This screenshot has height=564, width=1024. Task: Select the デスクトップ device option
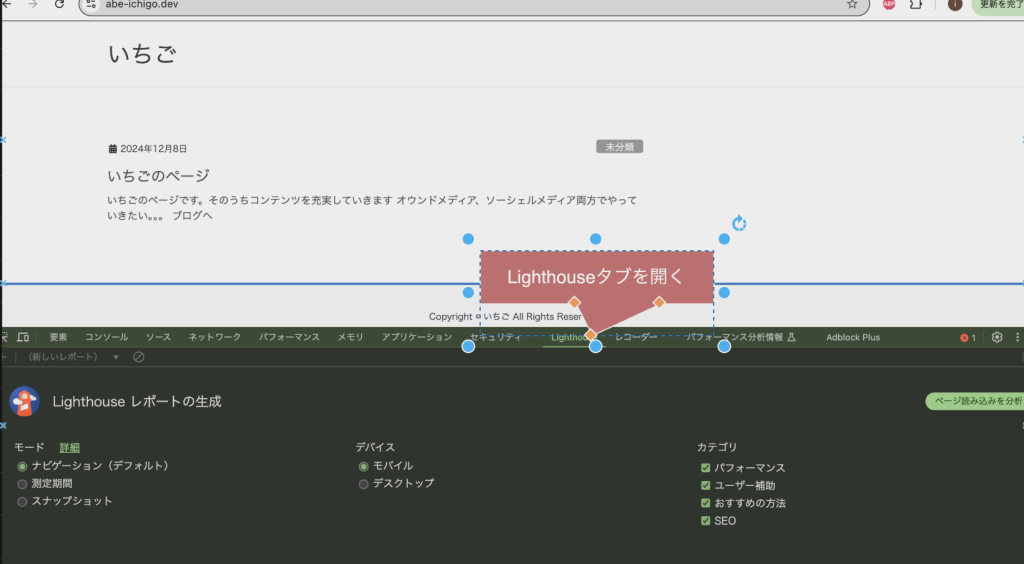click(x=364, y=484)
